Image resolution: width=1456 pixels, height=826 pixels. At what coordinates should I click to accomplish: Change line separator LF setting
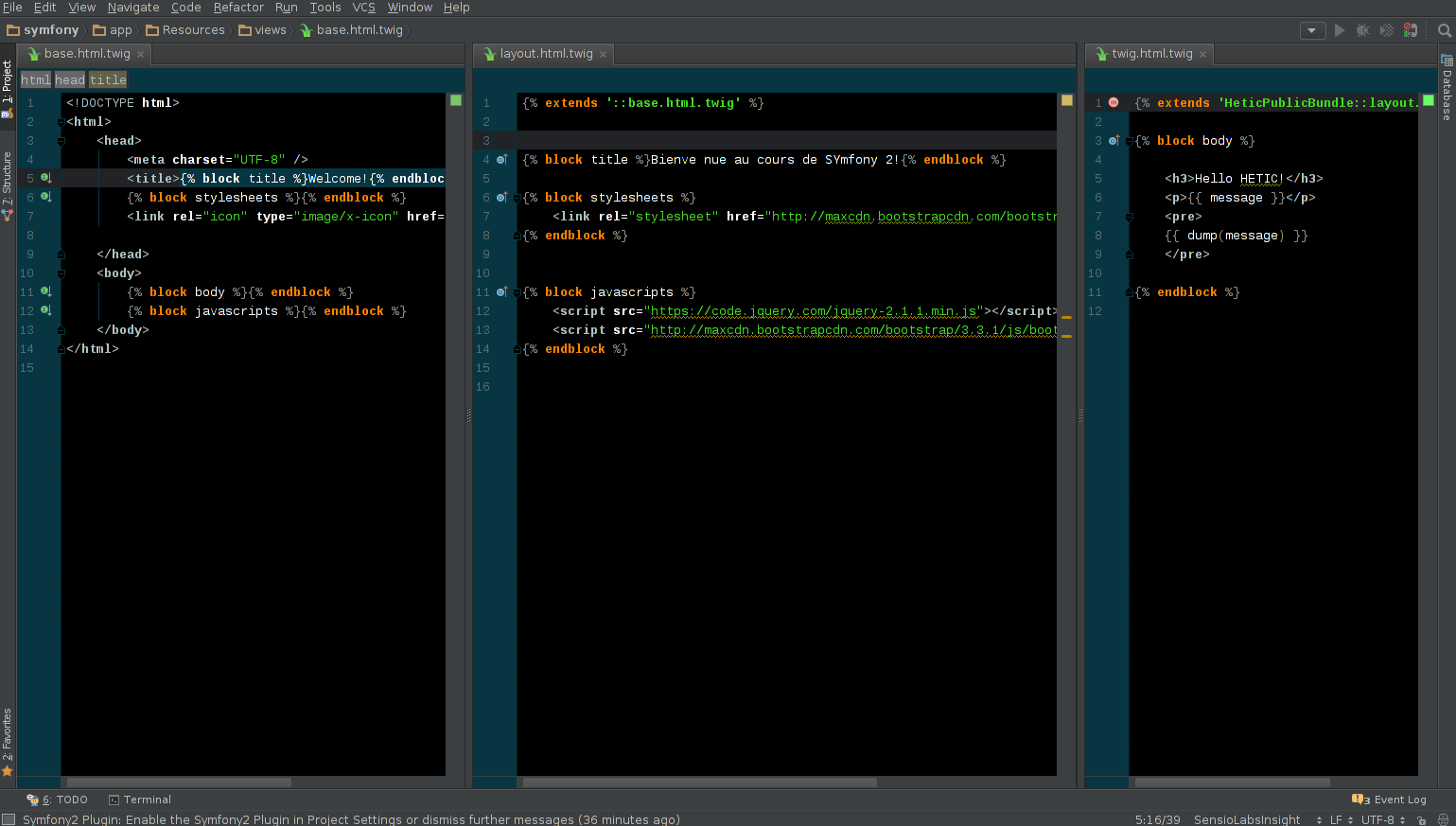pyautogui.click(x=1341, y=819)
